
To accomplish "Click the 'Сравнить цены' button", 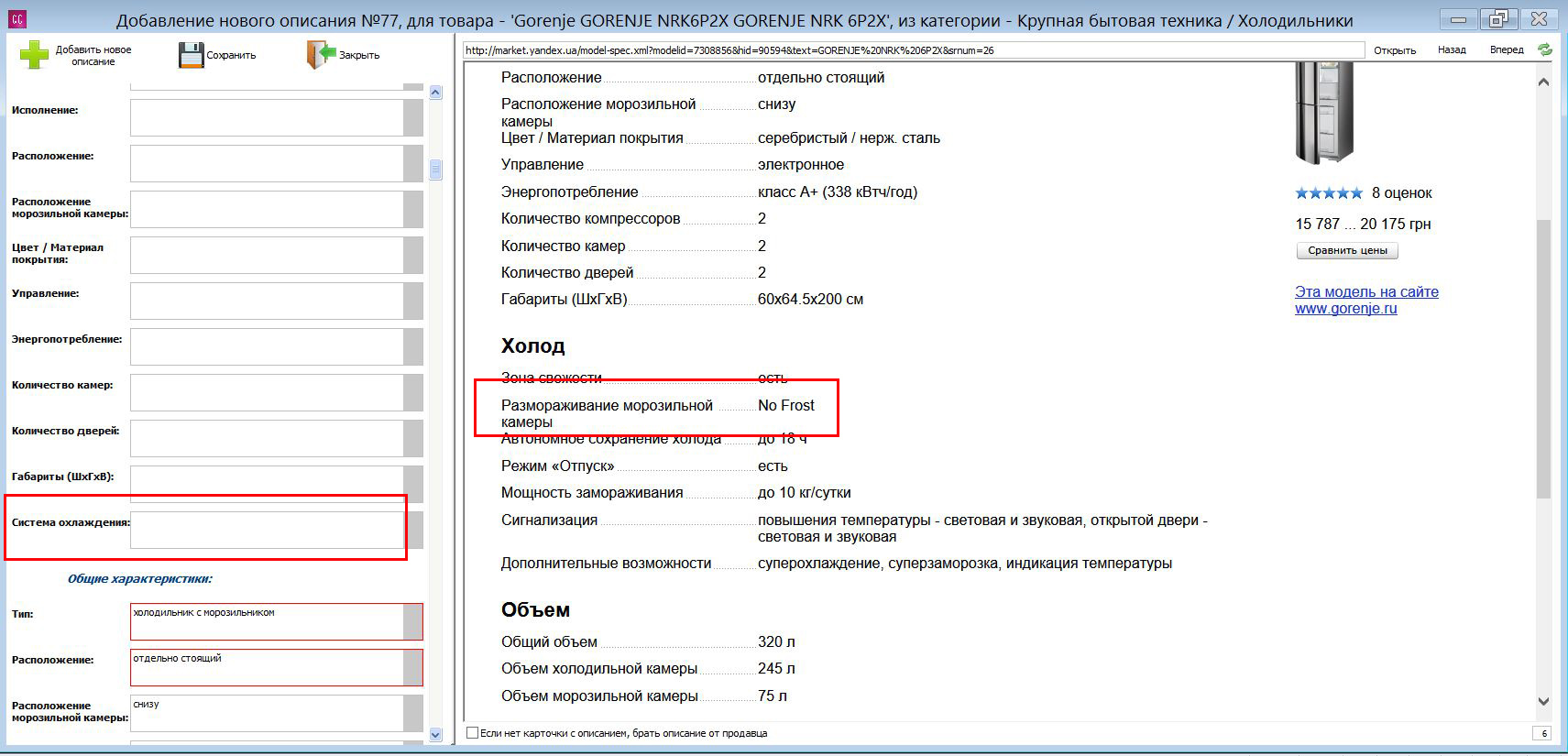I will pyautogui.click(x=1347, y=250).
